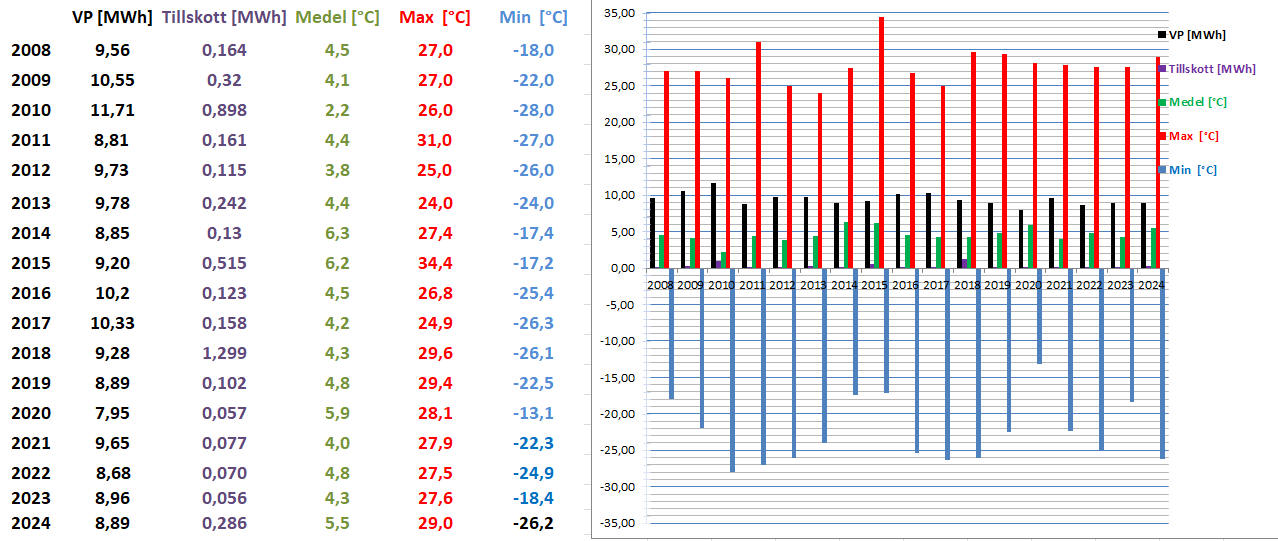This screenshot has height=541, width=1278.
Task: Click Tillskott value 0,32 for 2009
Action: (224, 80)
